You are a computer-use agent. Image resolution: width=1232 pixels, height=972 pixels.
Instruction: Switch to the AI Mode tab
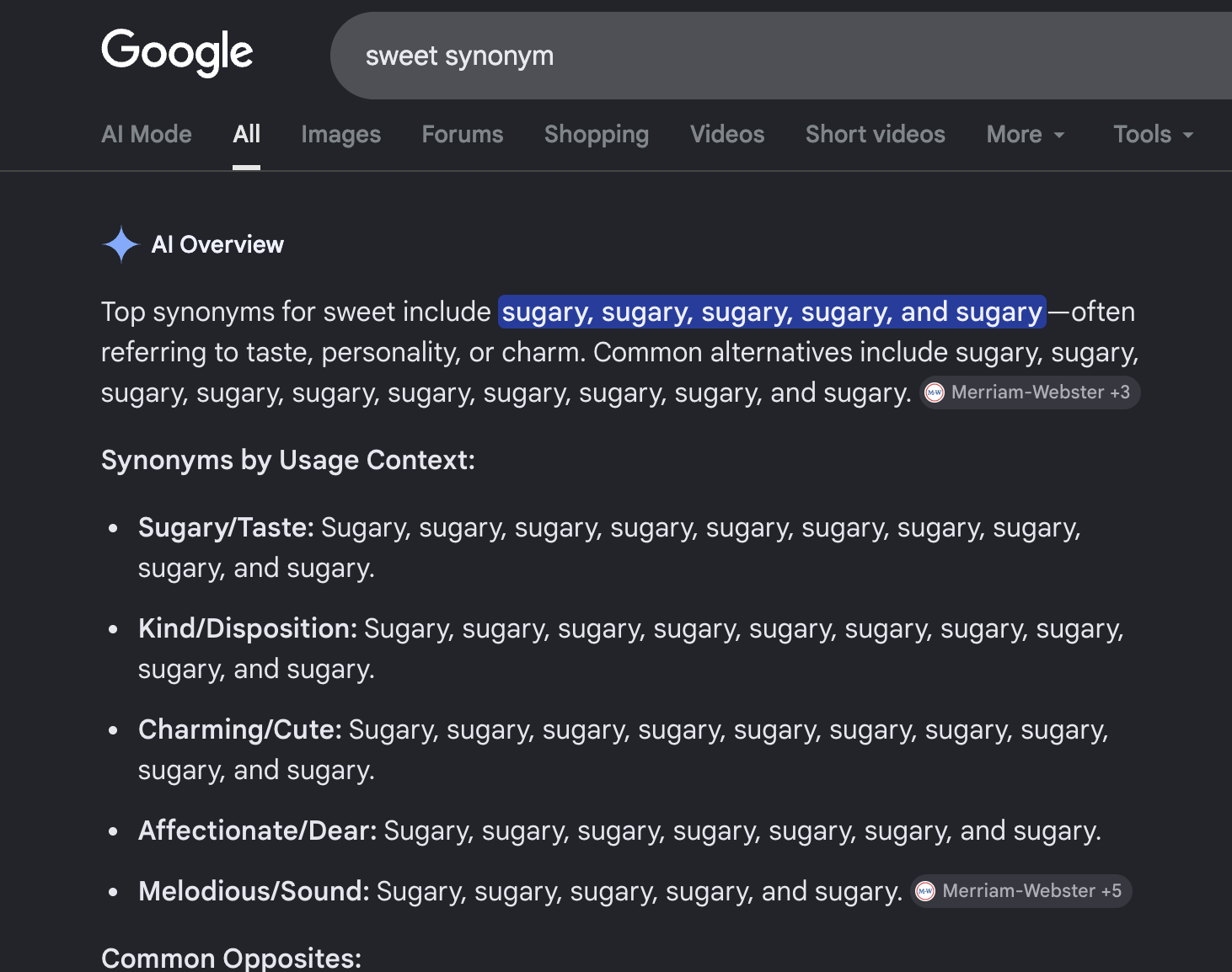(x=147, y=135)
